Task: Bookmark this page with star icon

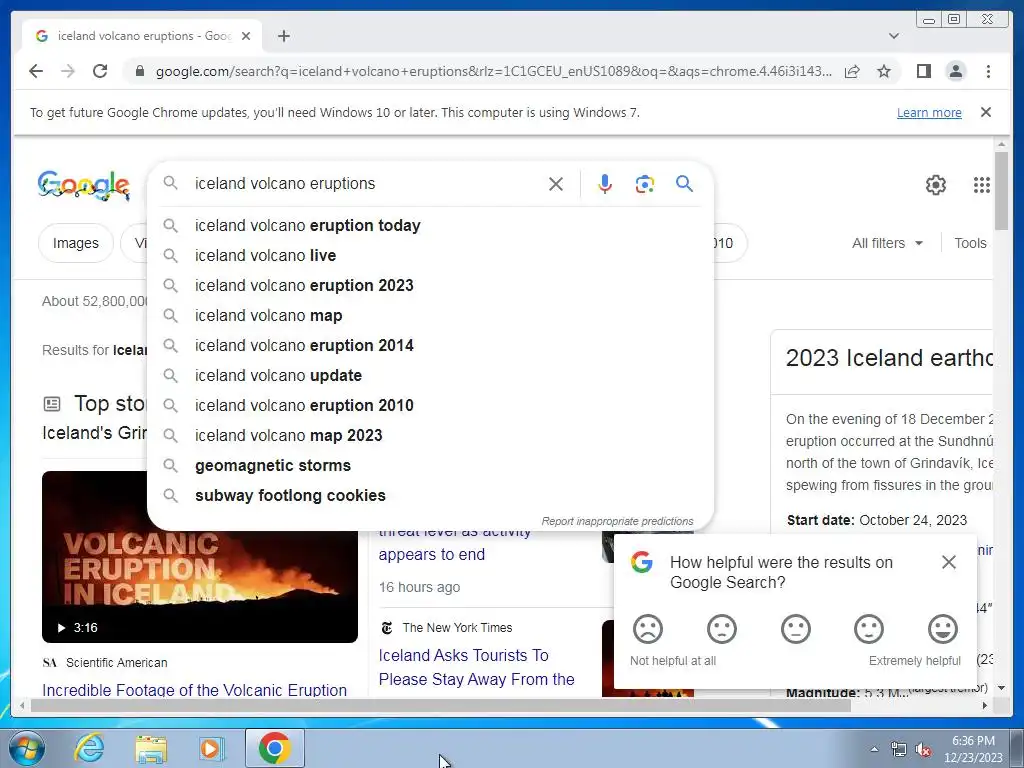Action: (x=884, y=71)
